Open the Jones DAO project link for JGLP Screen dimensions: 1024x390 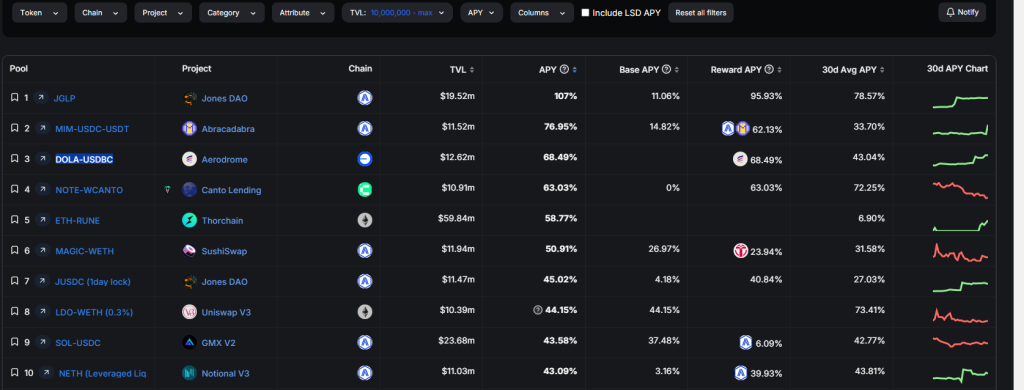click(224, 98)
